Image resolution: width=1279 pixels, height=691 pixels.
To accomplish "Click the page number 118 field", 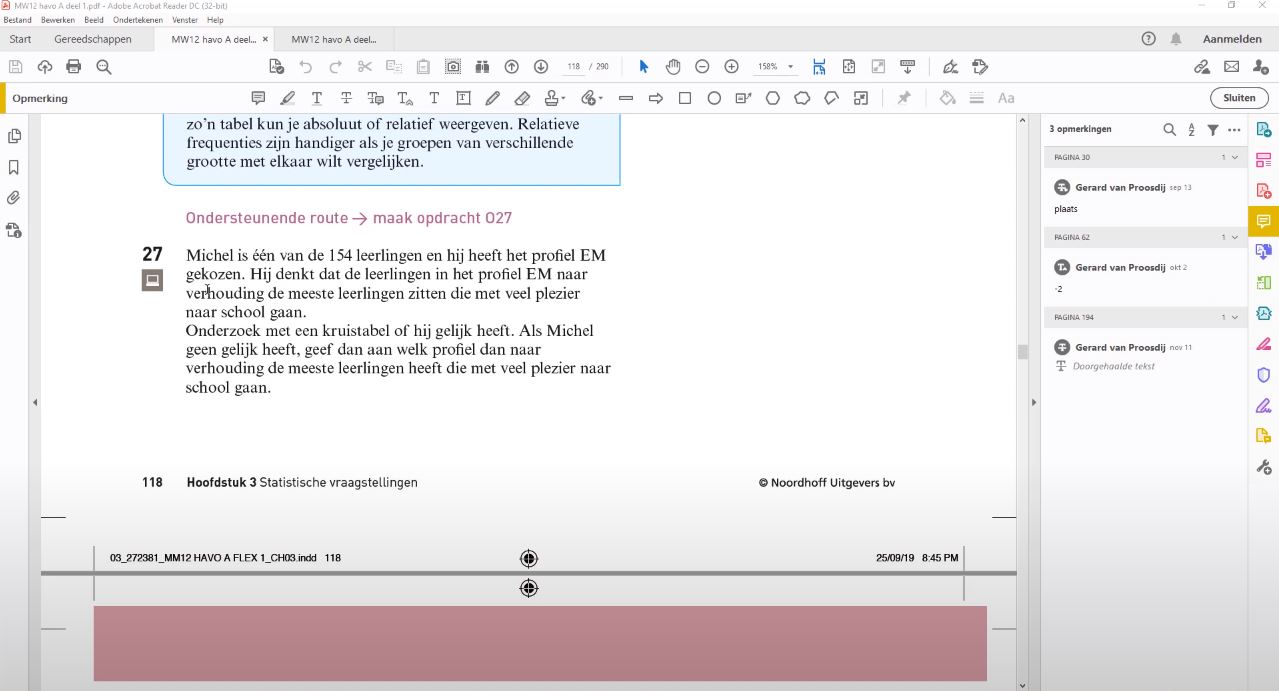I will [573, 67].
